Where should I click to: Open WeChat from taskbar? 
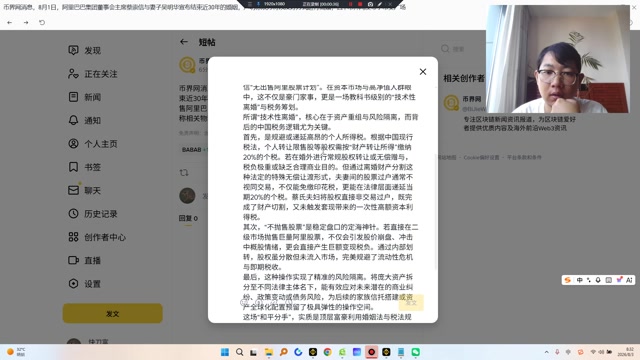[x=416, y=352]
